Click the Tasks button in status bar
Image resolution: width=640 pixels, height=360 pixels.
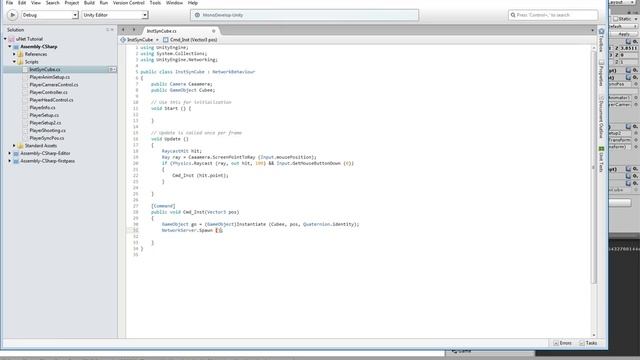pyautogui.click(x=588, y=343)
